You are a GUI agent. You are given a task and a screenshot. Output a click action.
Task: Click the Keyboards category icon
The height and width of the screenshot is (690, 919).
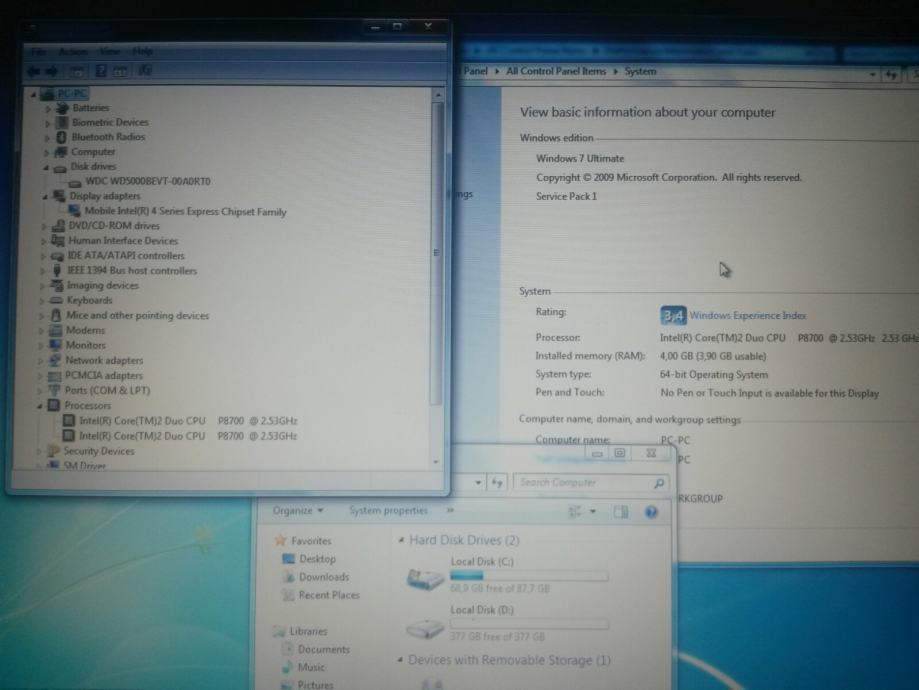point(56,300)
